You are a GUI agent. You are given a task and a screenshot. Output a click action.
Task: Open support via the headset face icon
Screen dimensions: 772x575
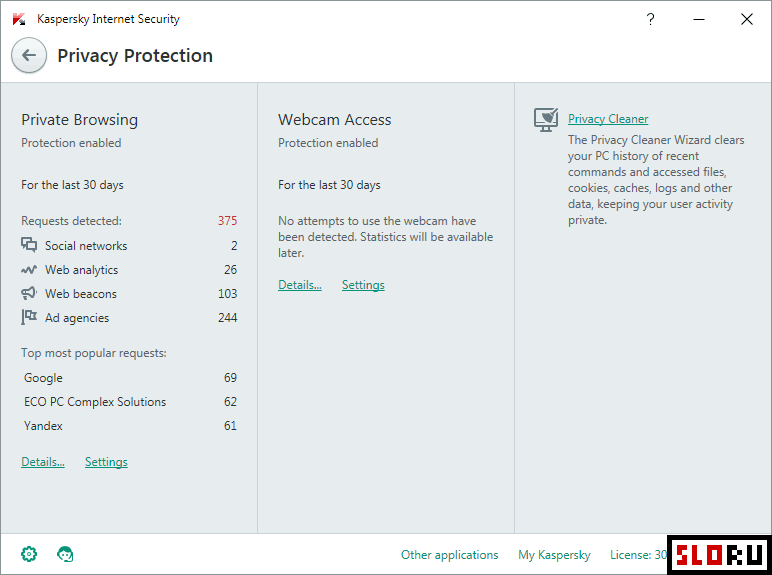click(65, 554)
